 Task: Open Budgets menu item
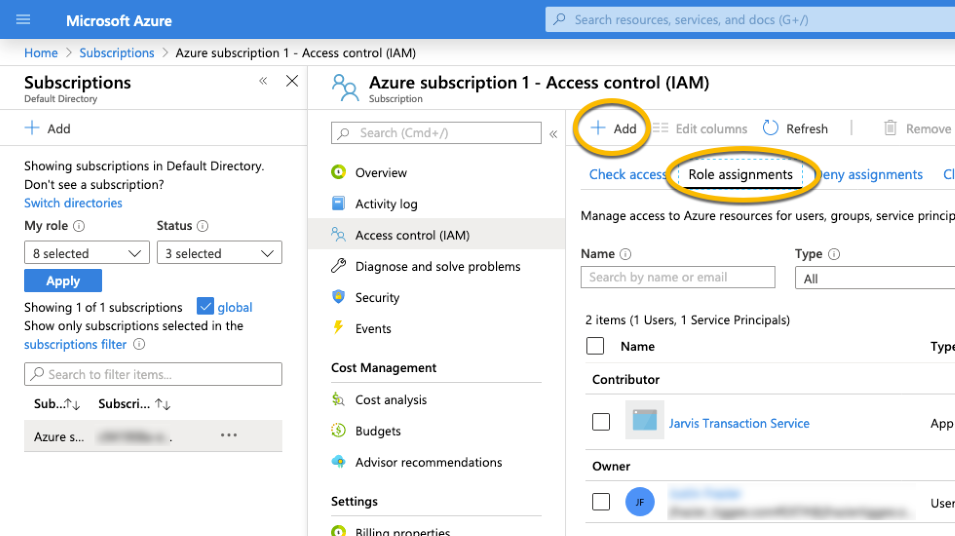point(378,431)
